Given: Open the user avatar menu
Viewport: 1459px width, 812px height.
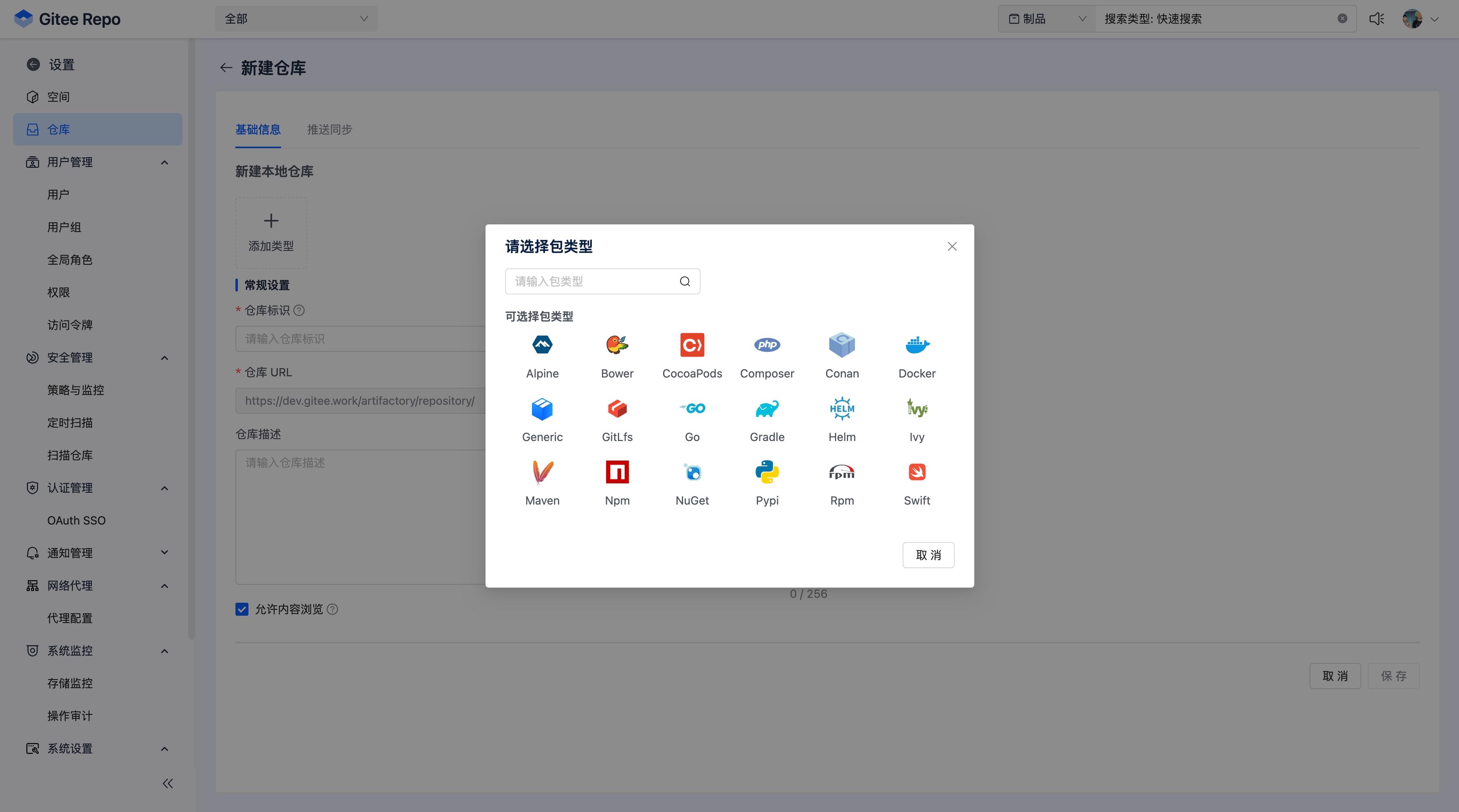Looking at the screenshot, I should pyautogui.click(x=1420, y=19).
